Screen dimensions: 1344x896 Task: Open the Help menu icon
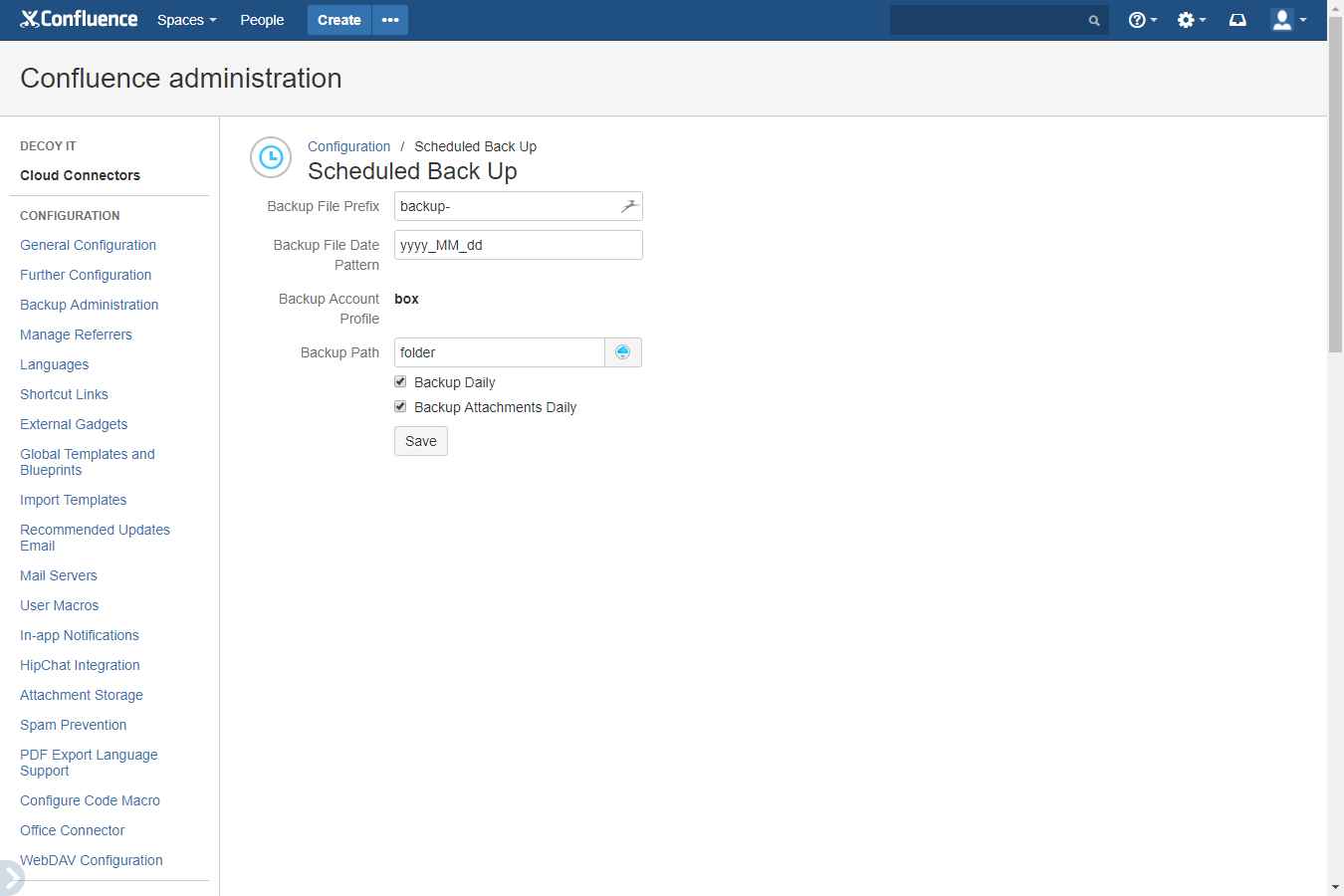pos(1142,20)
